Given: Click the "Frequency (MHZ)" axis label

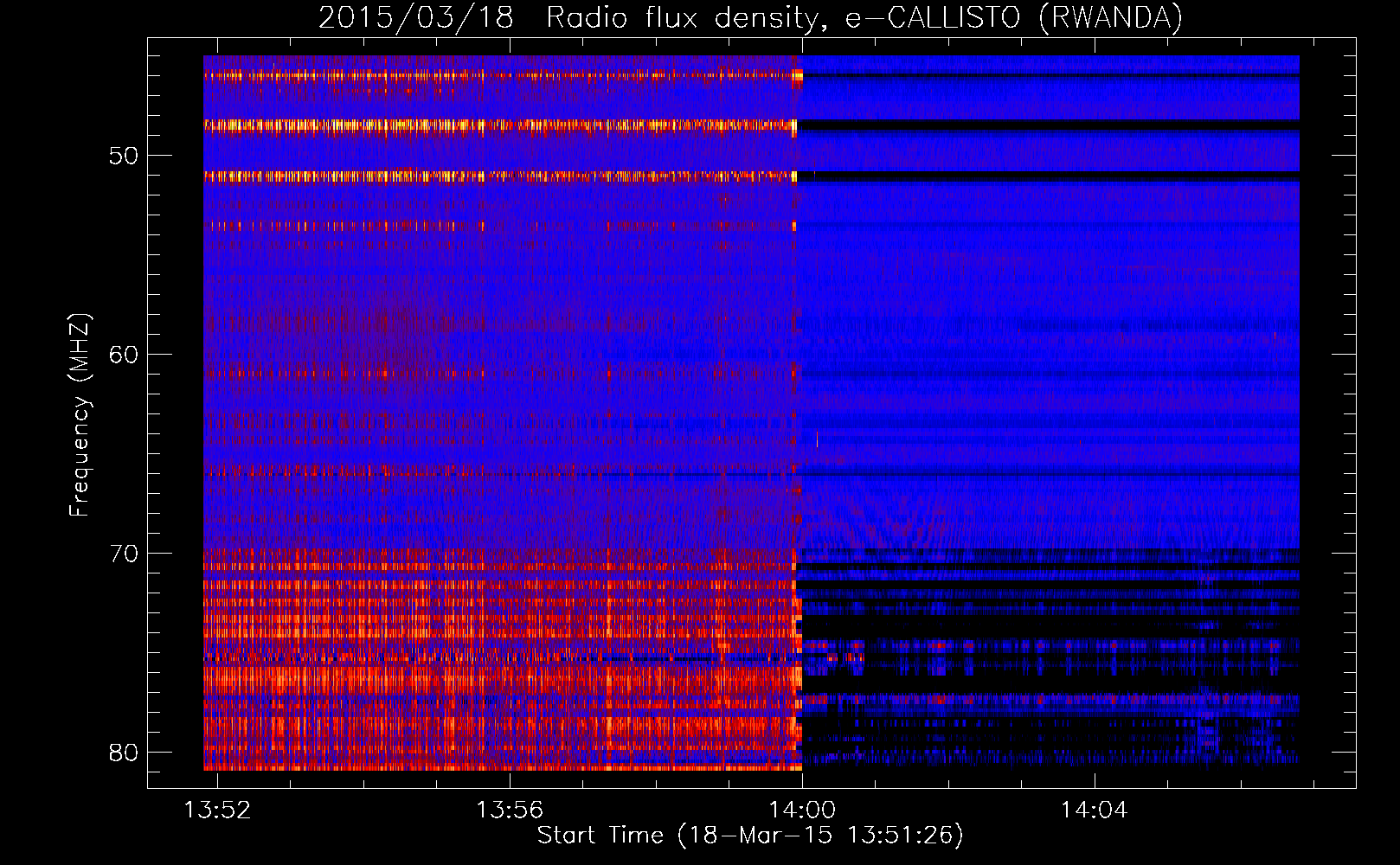Looking at the screenshot, I should click(x=80, y=415).
